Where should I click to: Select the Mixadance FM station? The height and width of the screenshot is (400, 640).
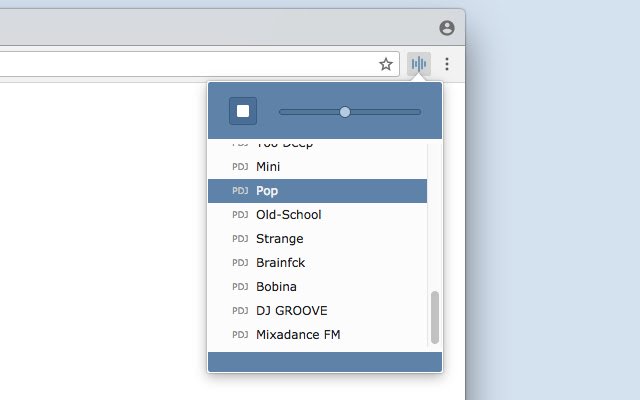tap(318, 335)
